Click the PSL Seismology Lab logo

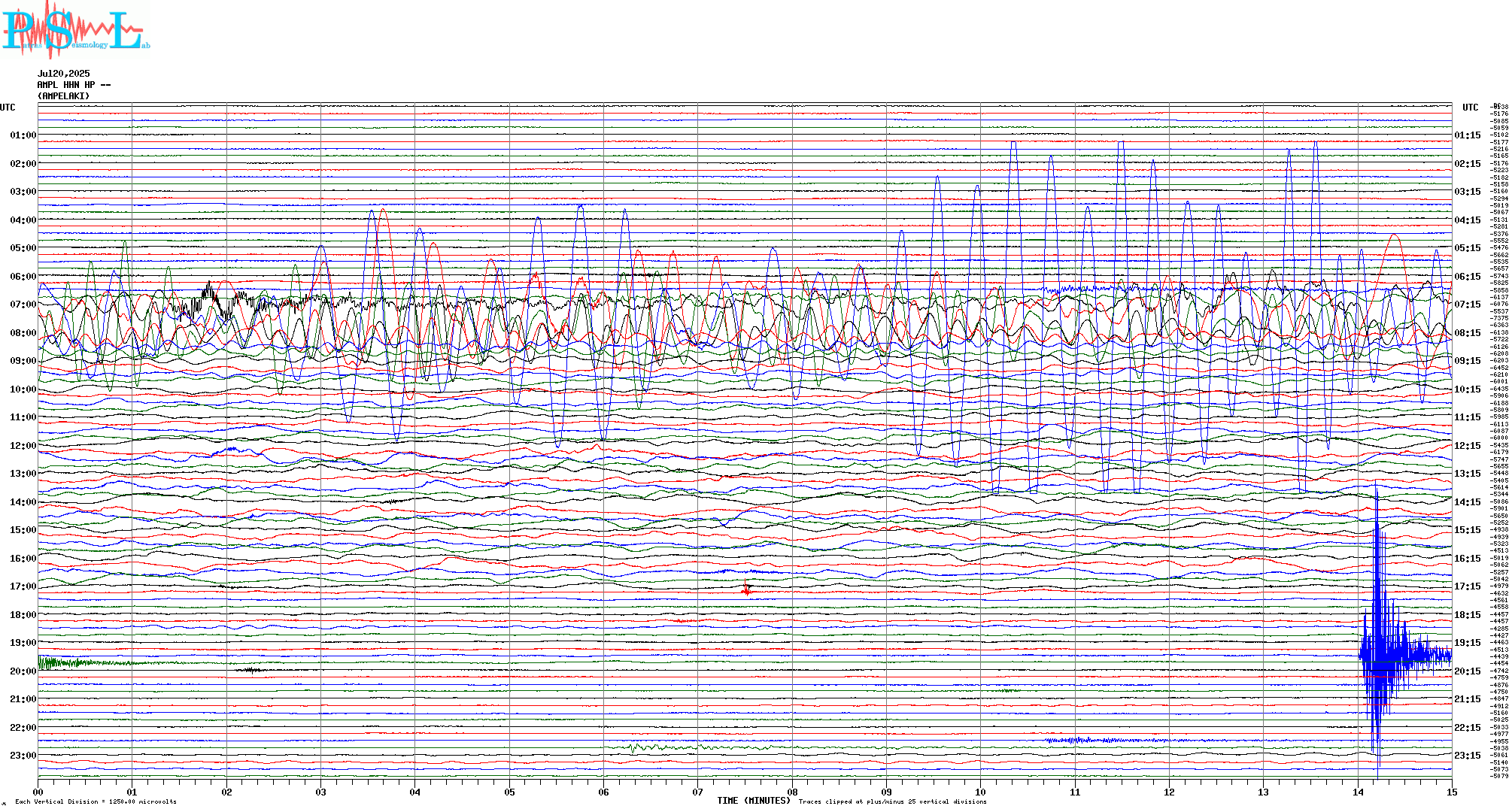(75, 29)
